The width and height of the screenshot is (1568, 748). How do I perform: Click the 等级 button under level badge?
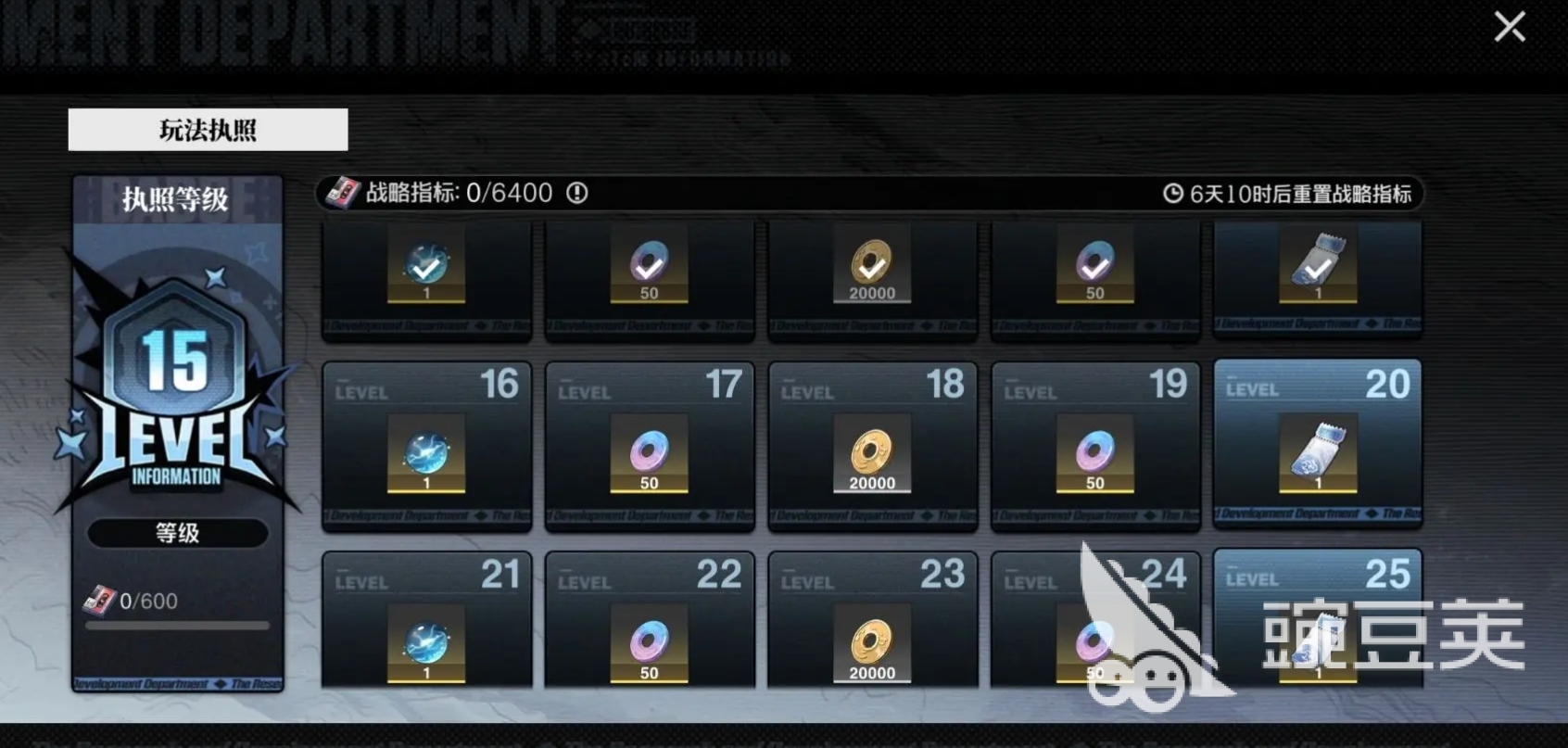tap(177, 533)
